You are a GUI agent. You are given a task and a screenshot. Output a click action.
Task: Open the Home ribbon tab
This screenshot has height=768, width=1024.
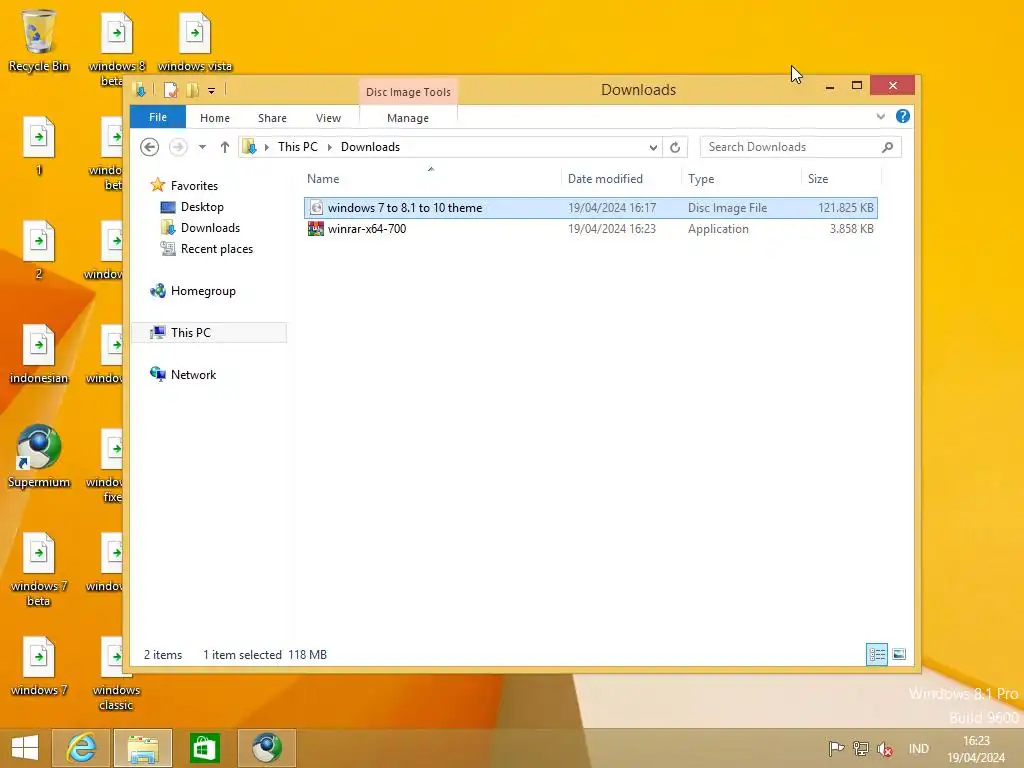point(215,118)
